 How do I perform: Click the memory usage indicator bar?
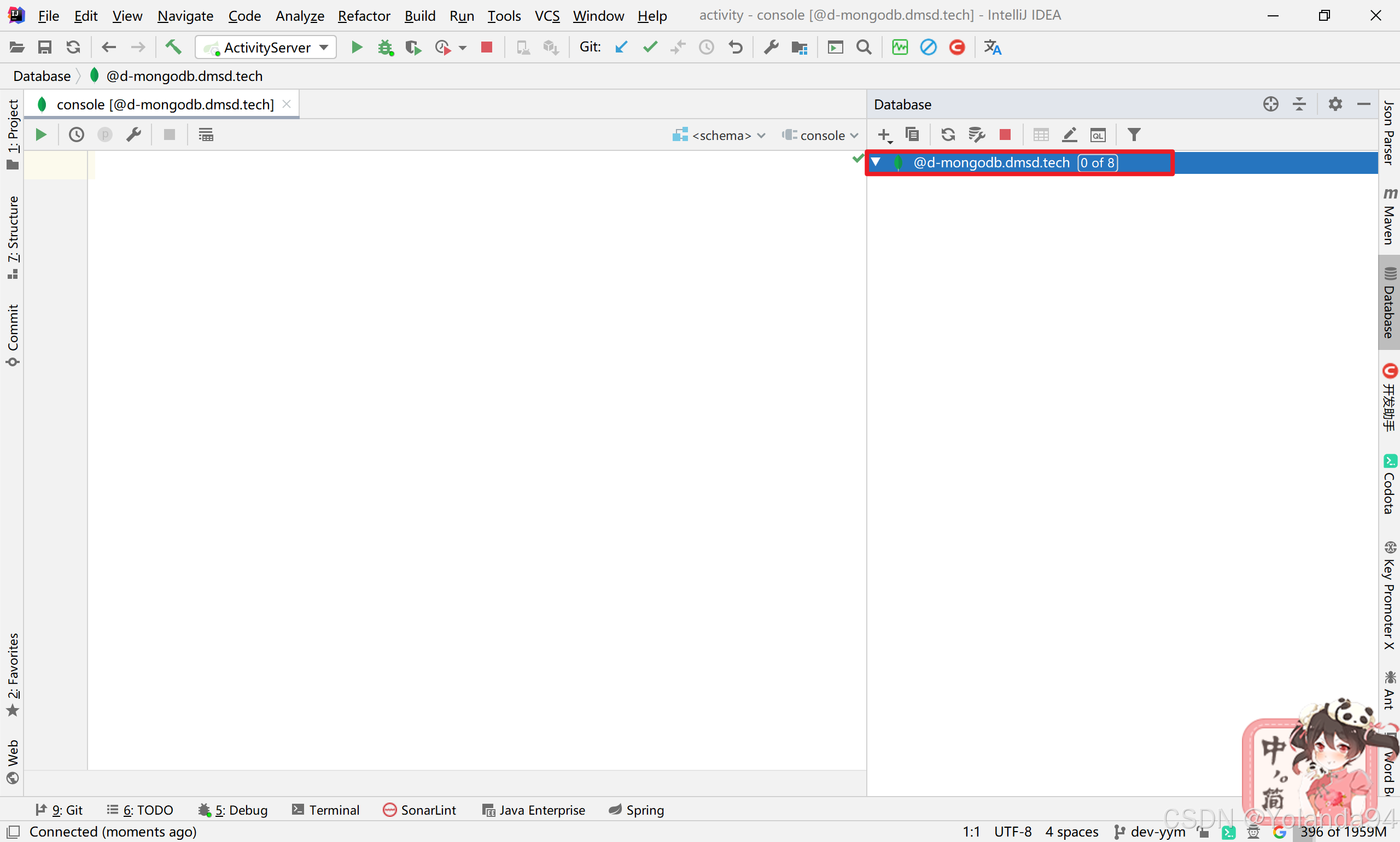[1342, 832]
